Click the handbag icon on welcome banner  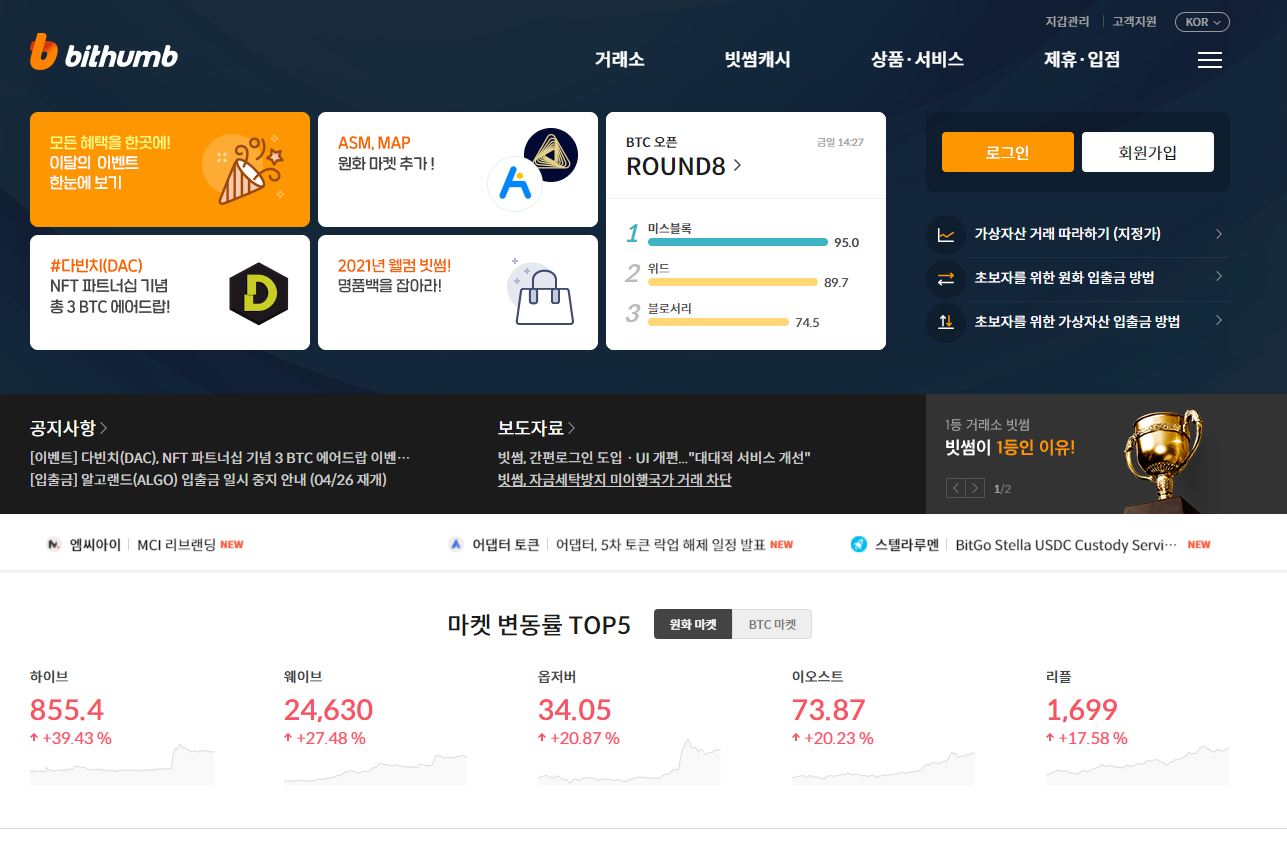point(543,293)
